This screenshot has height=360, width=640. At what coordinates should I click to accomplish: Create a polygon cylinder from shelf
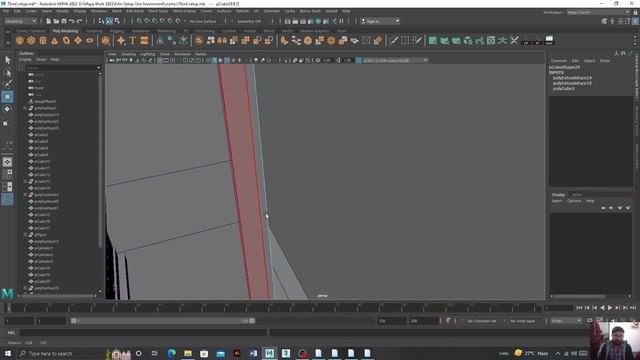tap(43, 40)
